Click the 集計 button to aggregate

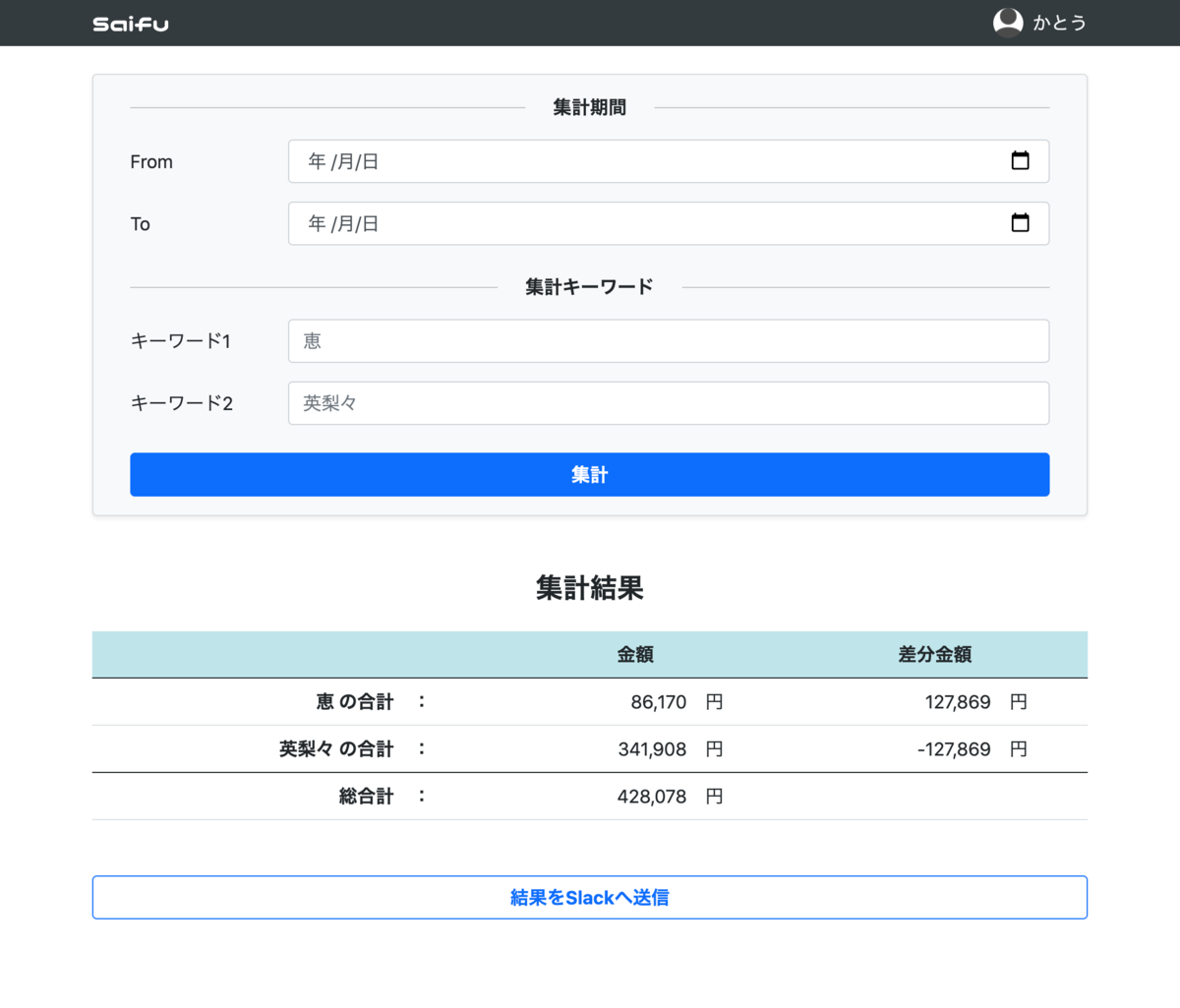[589, 474]
